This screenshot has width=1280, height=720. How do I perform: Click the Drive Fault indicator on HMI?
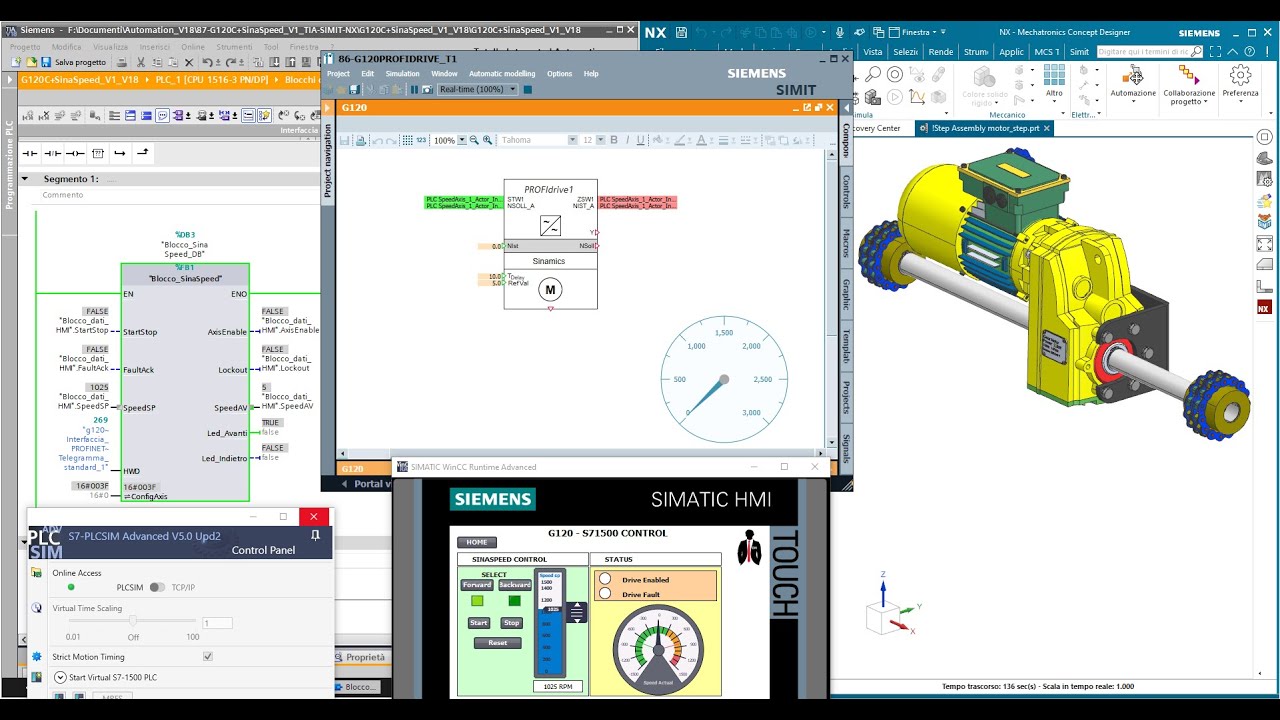[605, 594]
